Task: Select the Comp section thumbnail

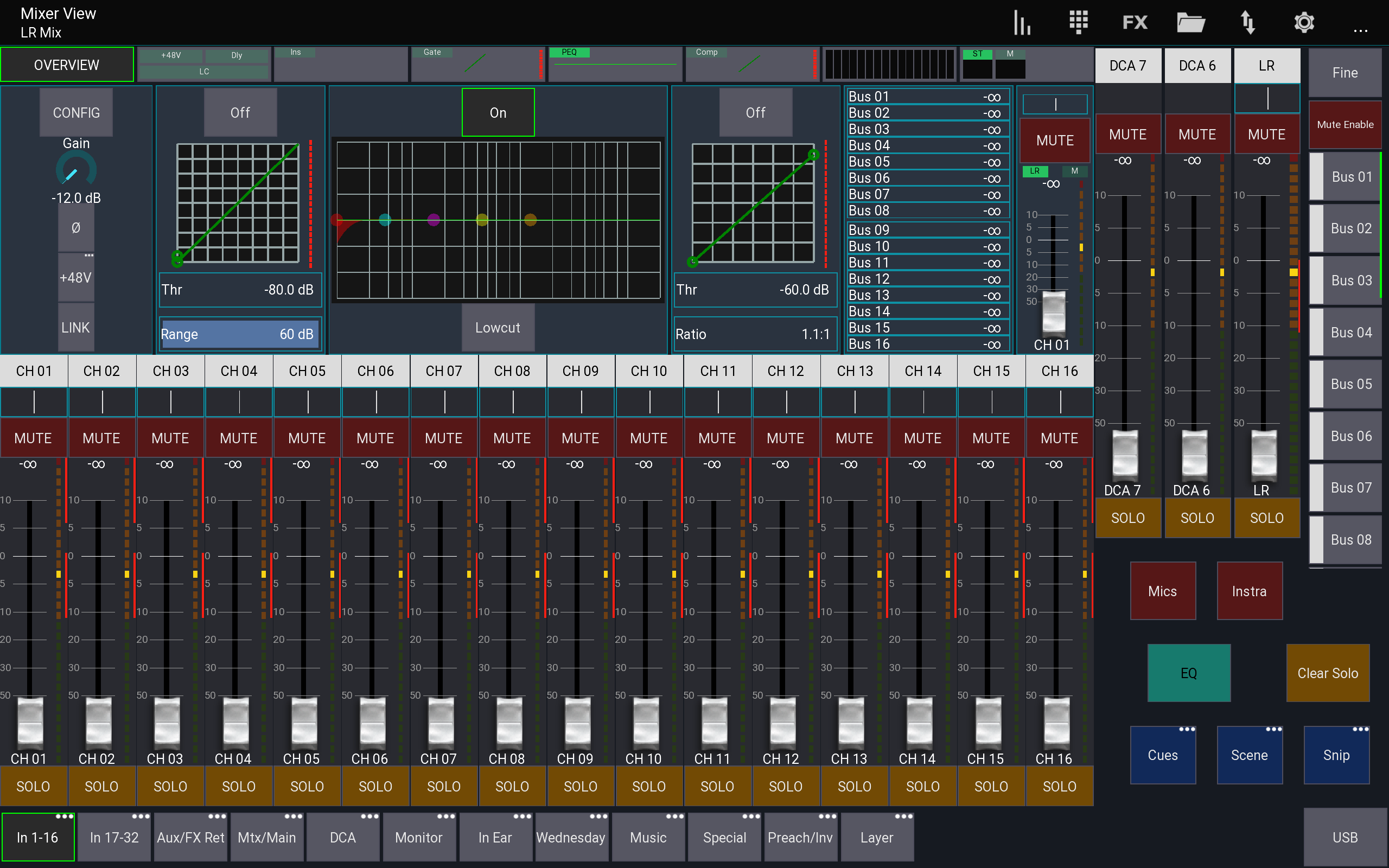Action: tap(752, 65)
